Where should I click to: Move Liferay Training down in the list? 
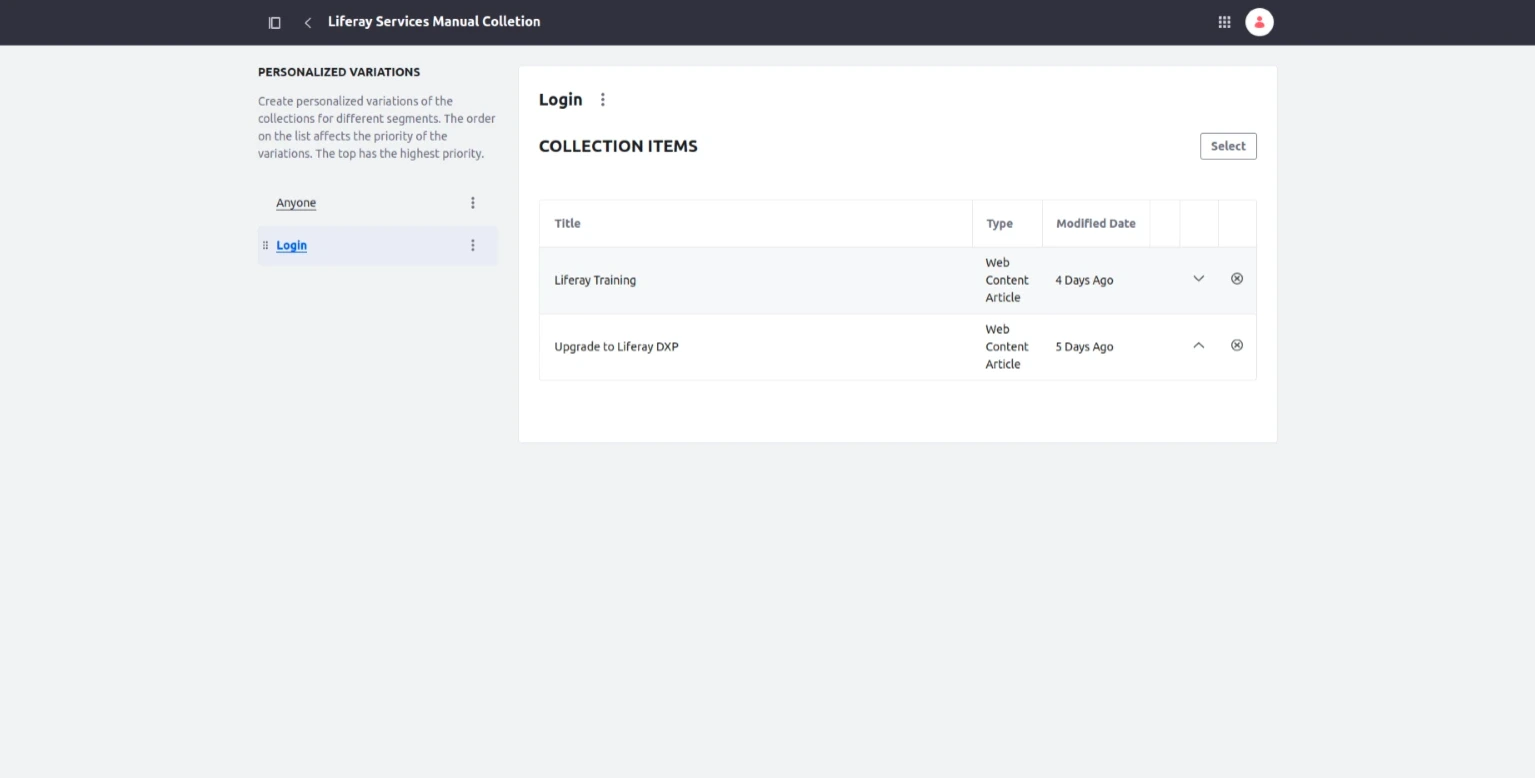(x=1198, y=279)
